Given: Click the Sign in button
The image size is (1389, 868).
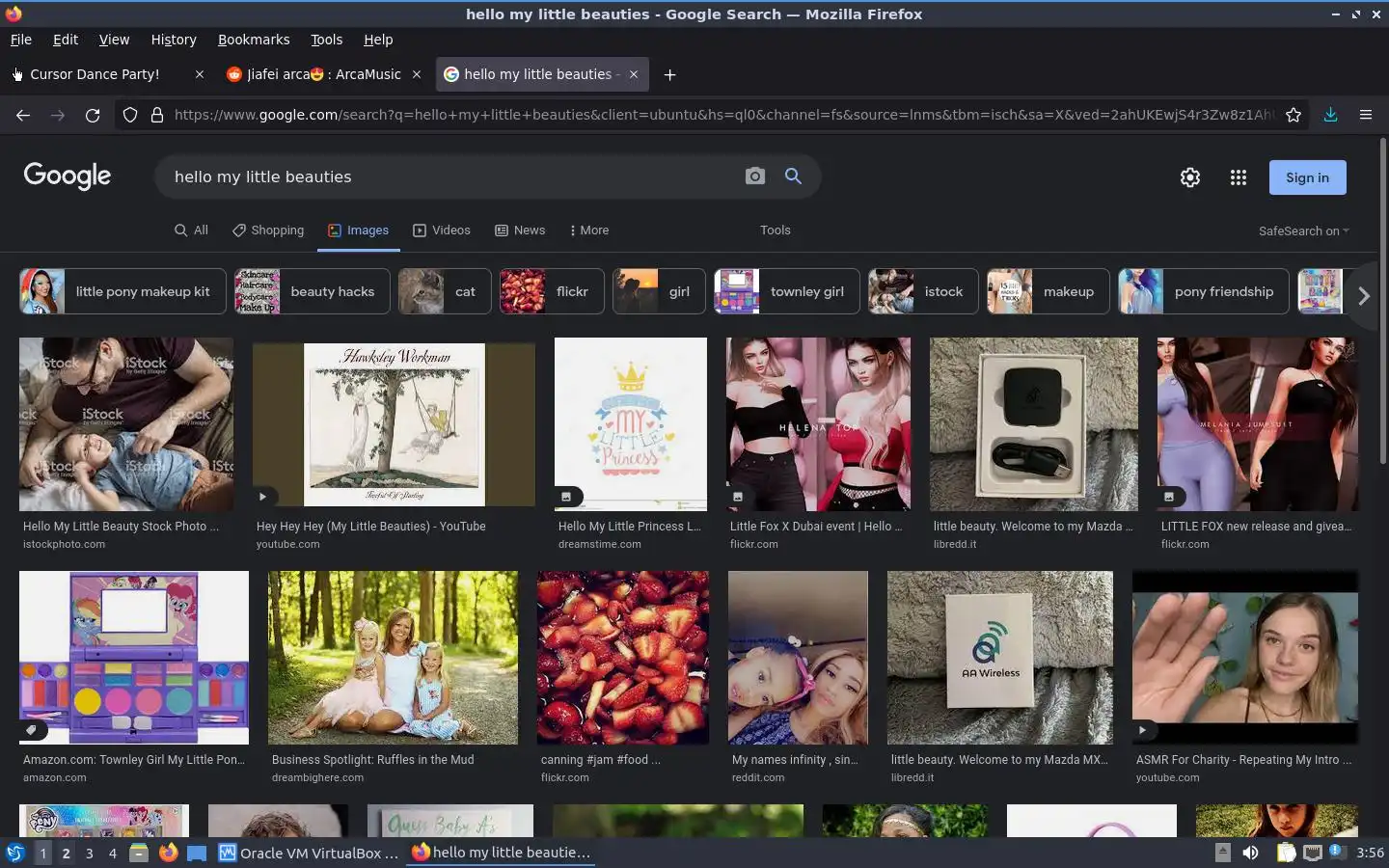Looking at the screenshot, I should [1307, 177].
